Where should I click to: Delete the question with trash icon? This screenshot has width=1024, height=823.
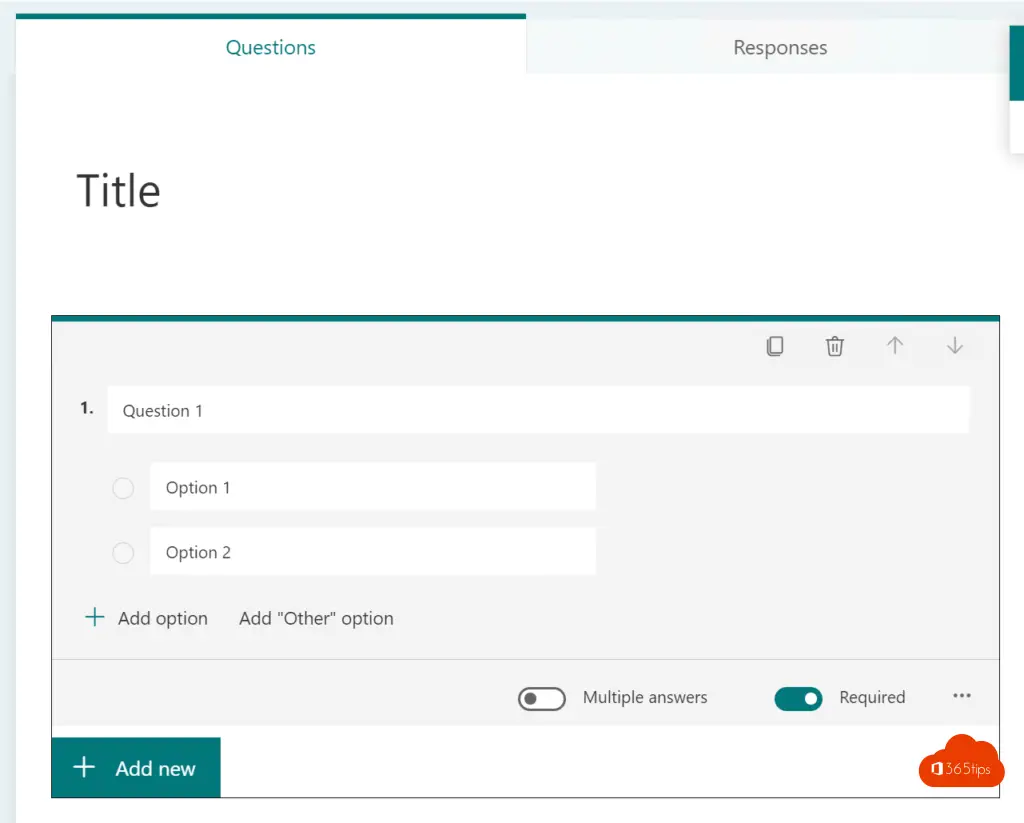tap(835, 346)
